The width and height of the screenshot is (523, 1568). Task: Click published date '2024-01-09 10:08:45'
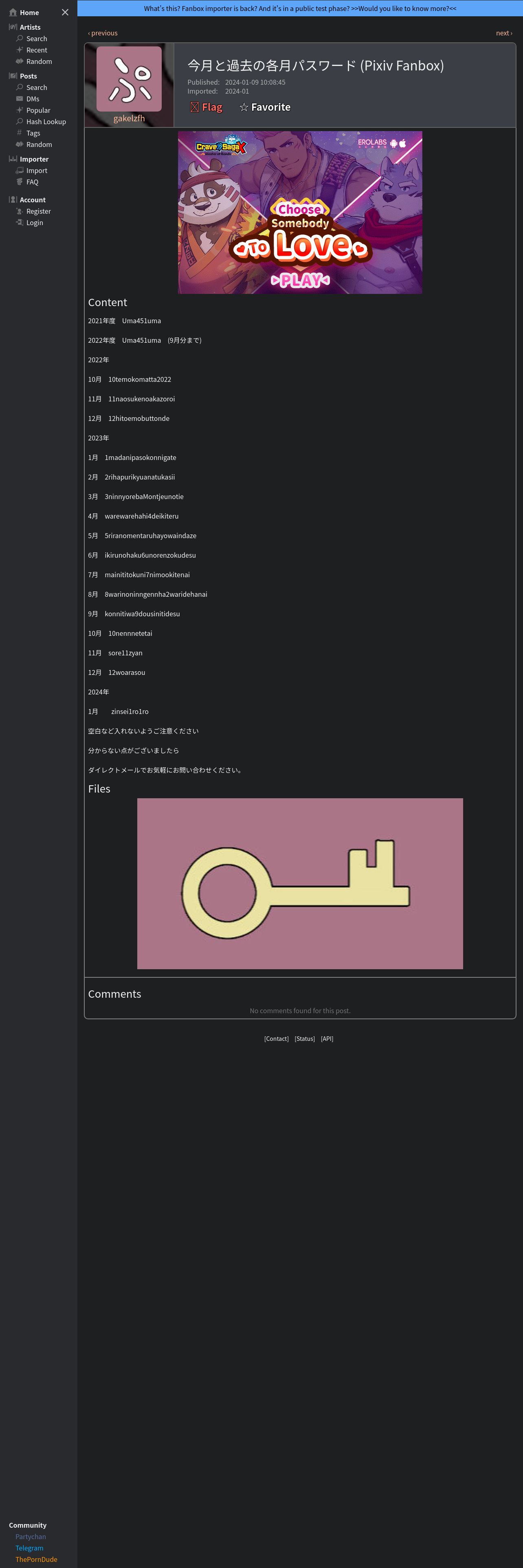point(255,82)
